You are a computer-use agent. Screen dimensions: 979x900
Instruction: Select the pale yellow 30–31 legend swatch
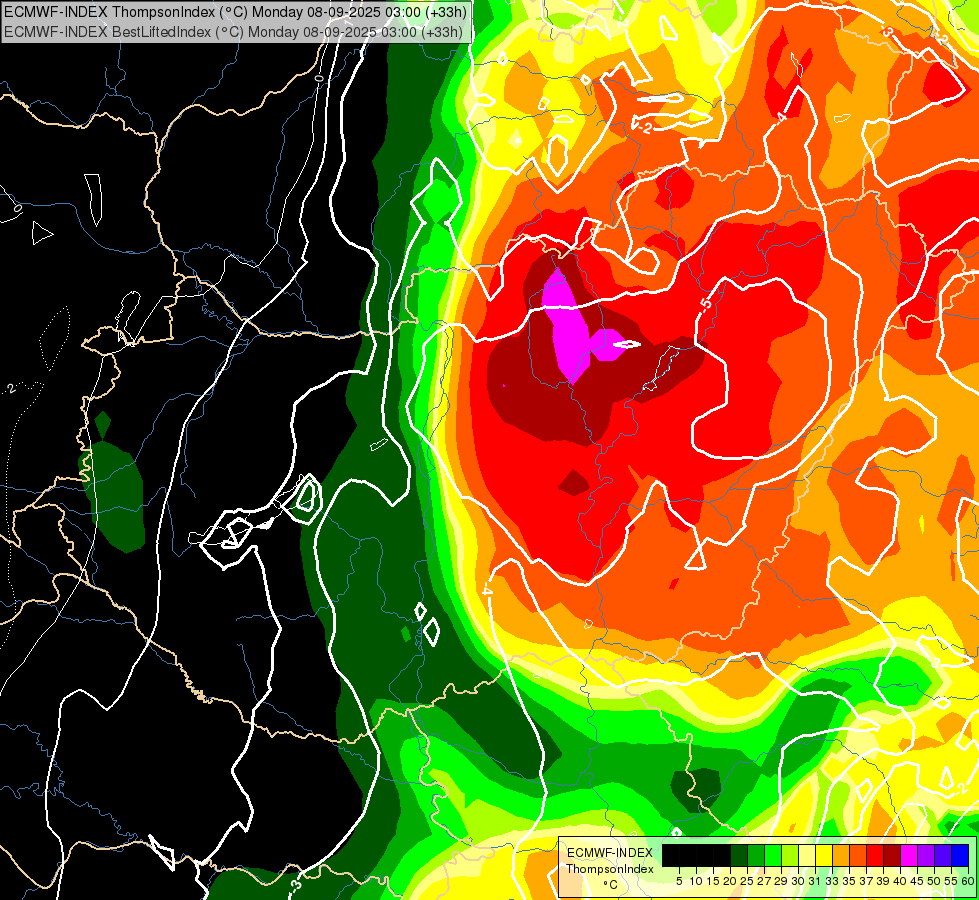pyautogui.click(x=807, y=855)
